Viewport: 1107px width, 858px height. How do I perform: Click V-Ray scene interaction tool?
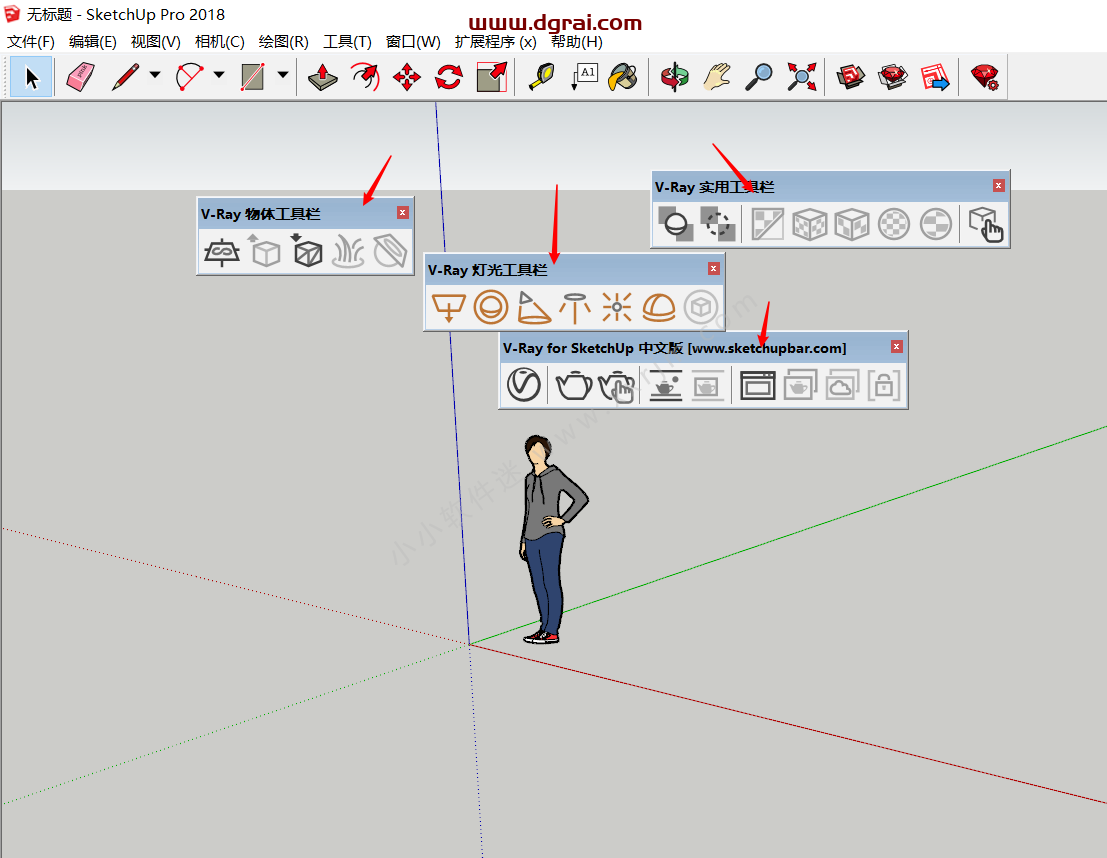[x=986, y=225]
